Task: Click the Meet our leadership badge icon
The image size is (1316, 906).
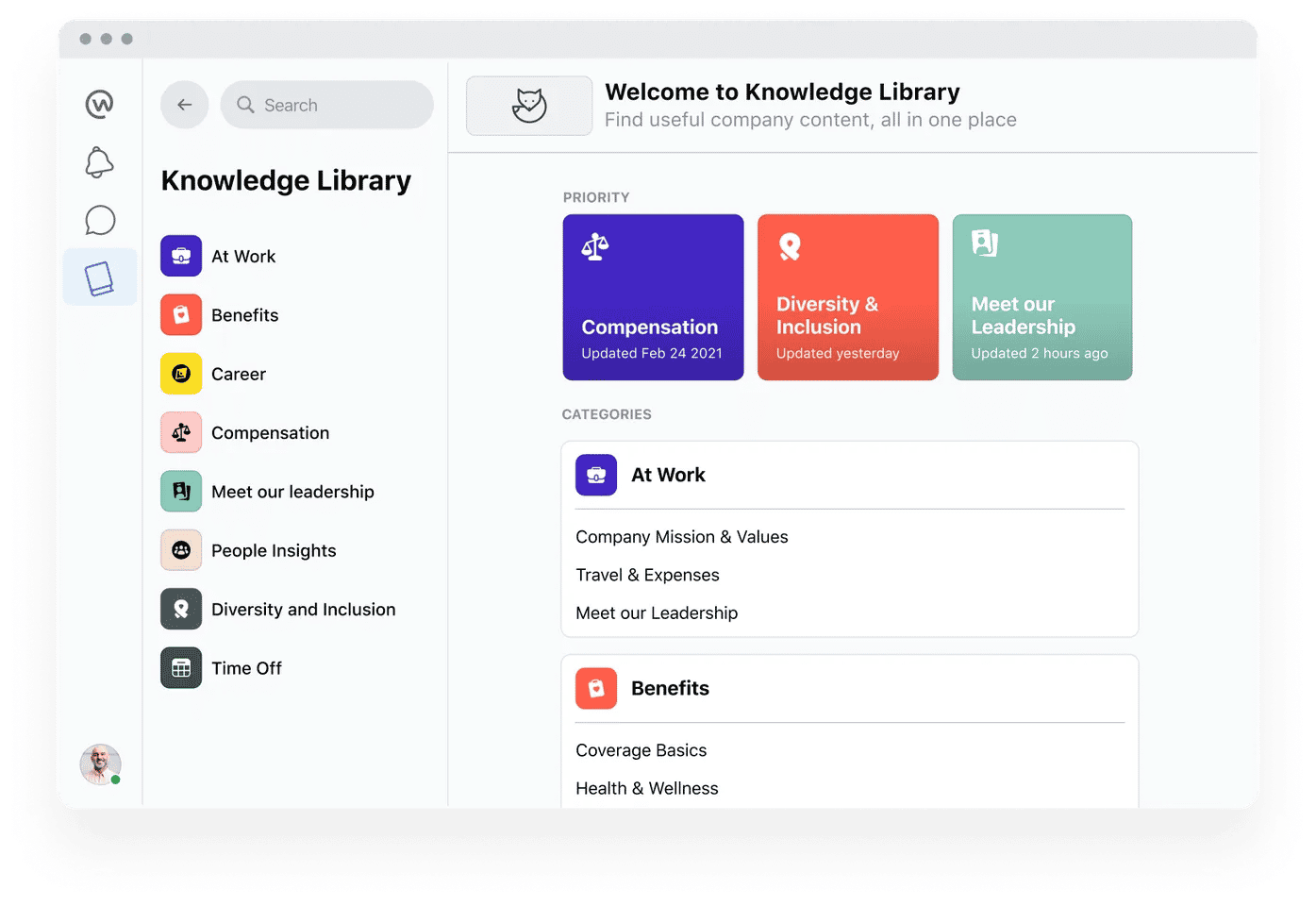Action: pyautogui.click(x=180, y=491)
